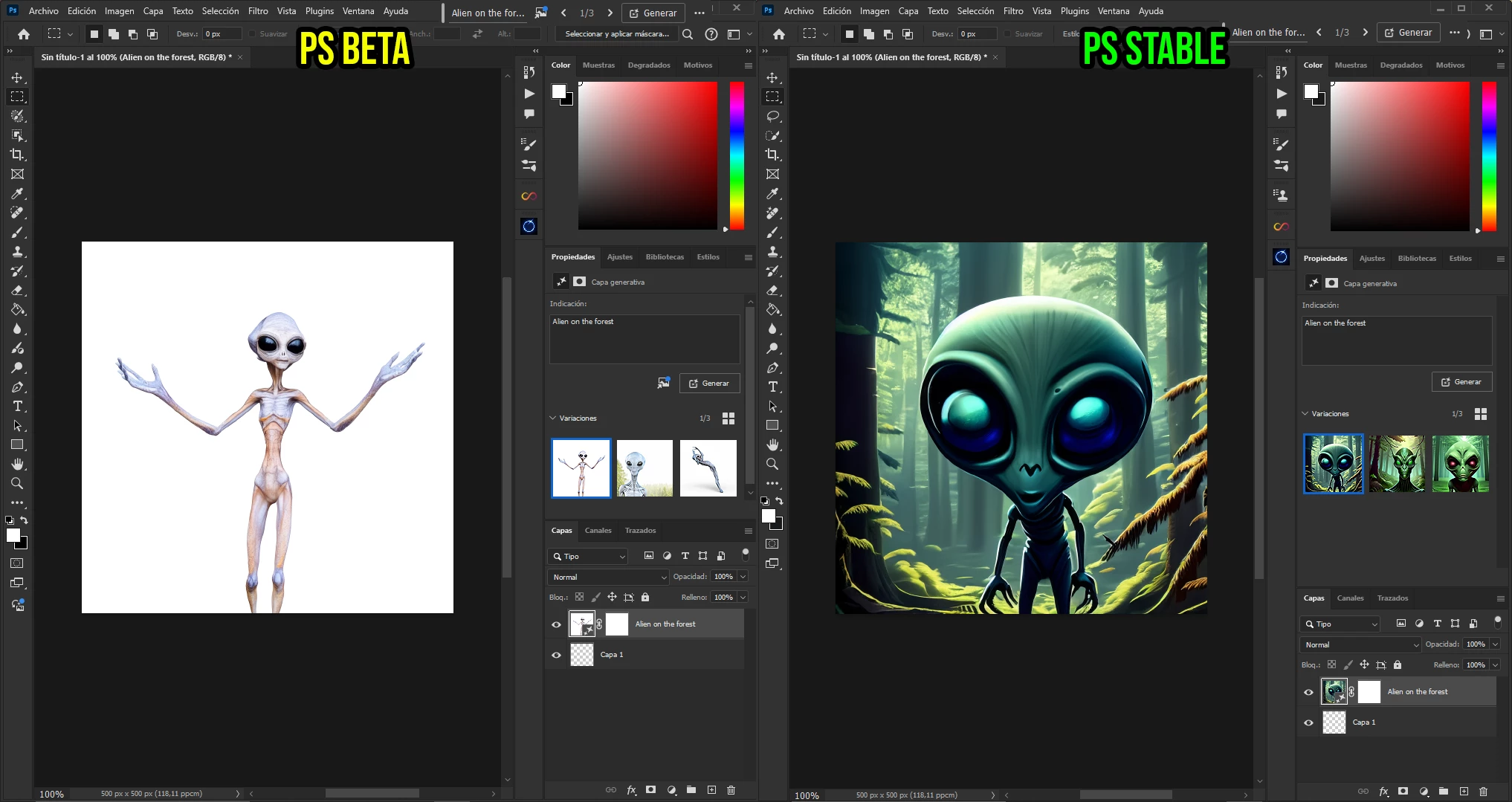Screen dimensions: 1512x802
Task: Open the Opacidad dropdown arrow in PS Stable
Action: (x=1494, y=644)
